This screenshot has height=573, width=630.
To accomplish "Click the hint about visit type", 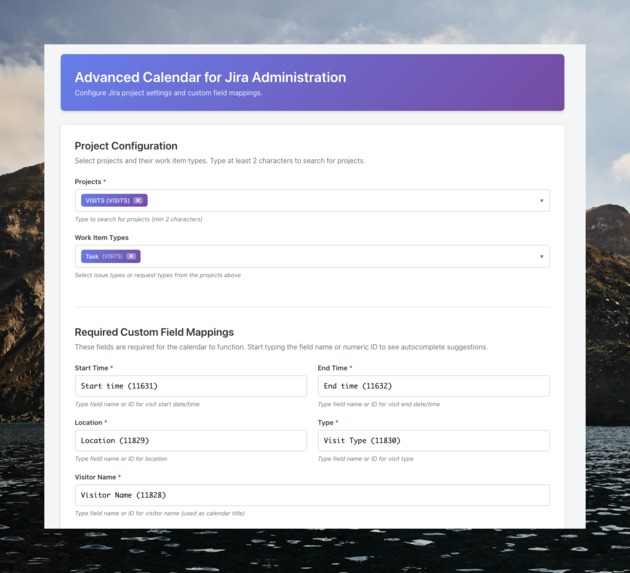I will [365, 459].
